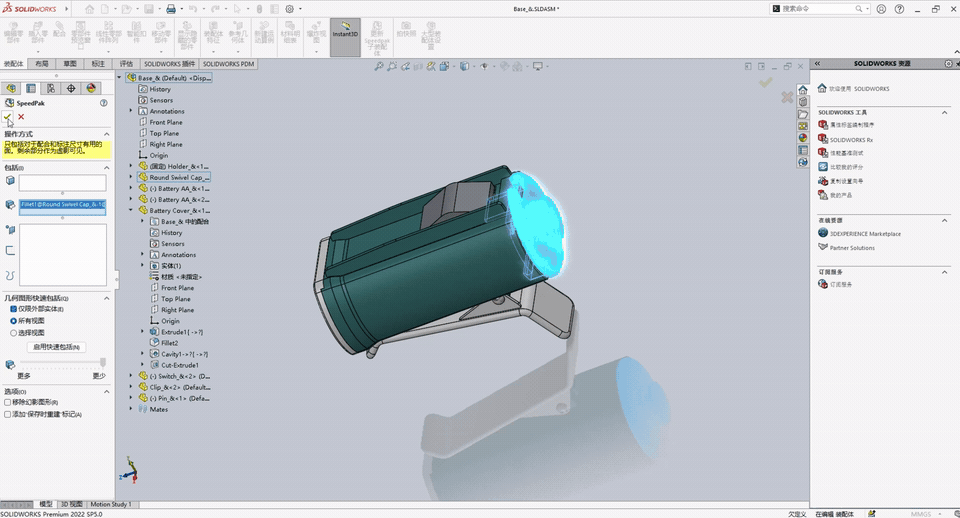Screen dimensions: 960x518
Task: Switch to the SOLIDWORKS PDM tab
Action: (x=229, y=63)
